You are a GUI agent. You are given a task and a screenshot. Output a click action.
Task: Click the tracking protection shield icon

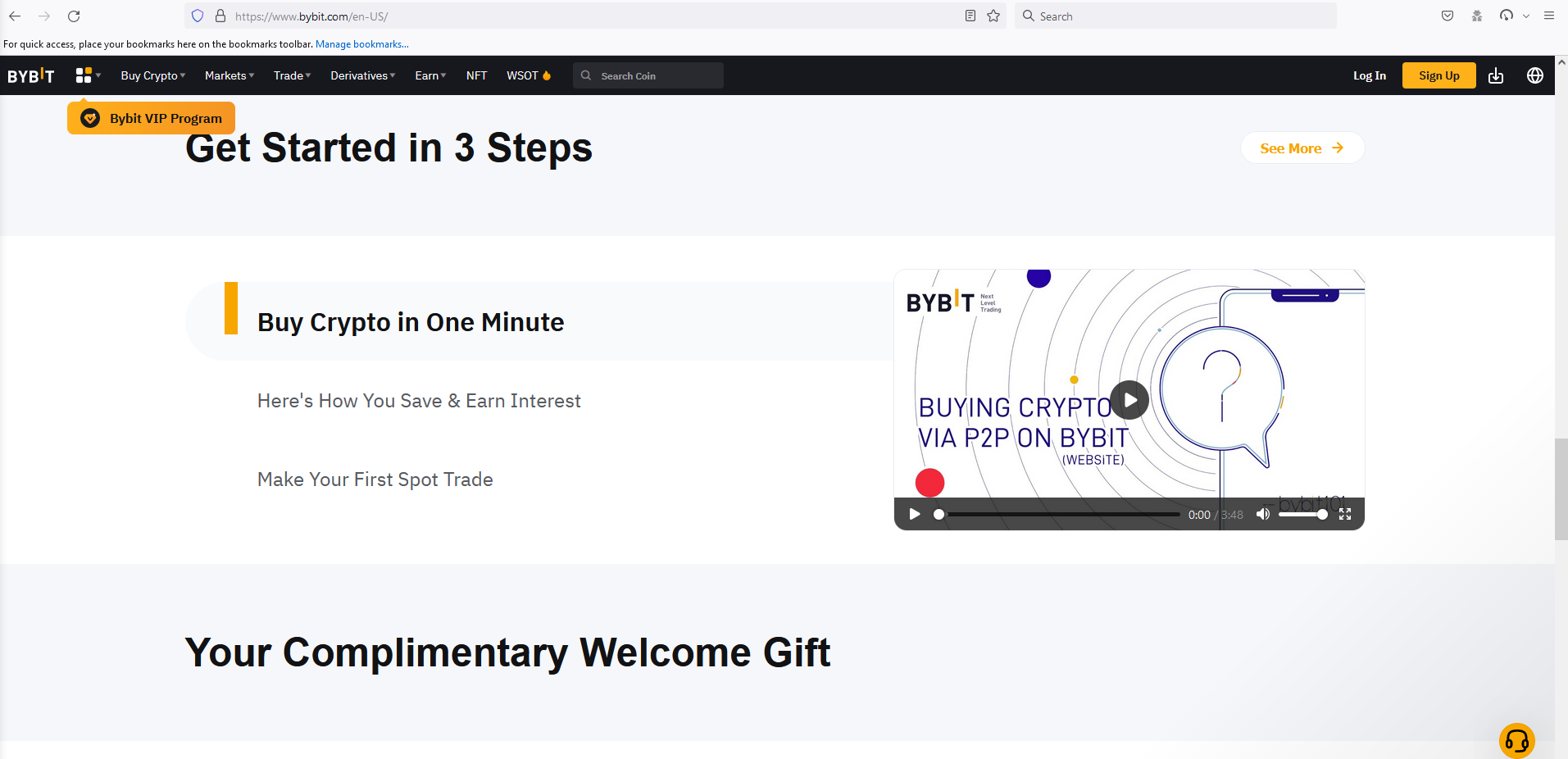coord(197,16)
